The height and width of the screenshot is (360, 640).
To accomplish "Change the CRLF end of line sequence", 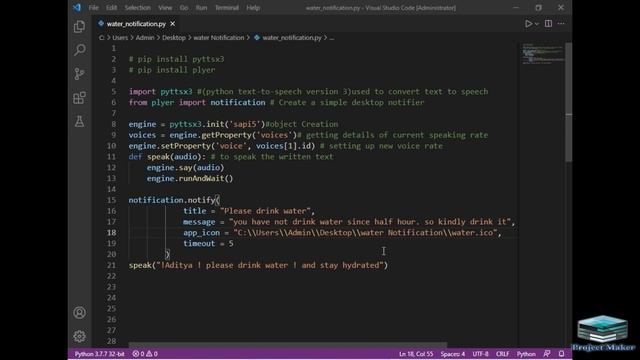I will pos(502,354).
